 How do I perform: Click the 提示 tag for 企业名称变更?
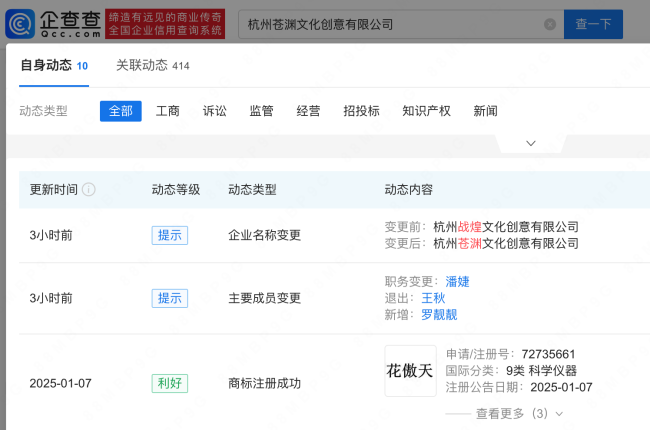(x=170, y=235)
